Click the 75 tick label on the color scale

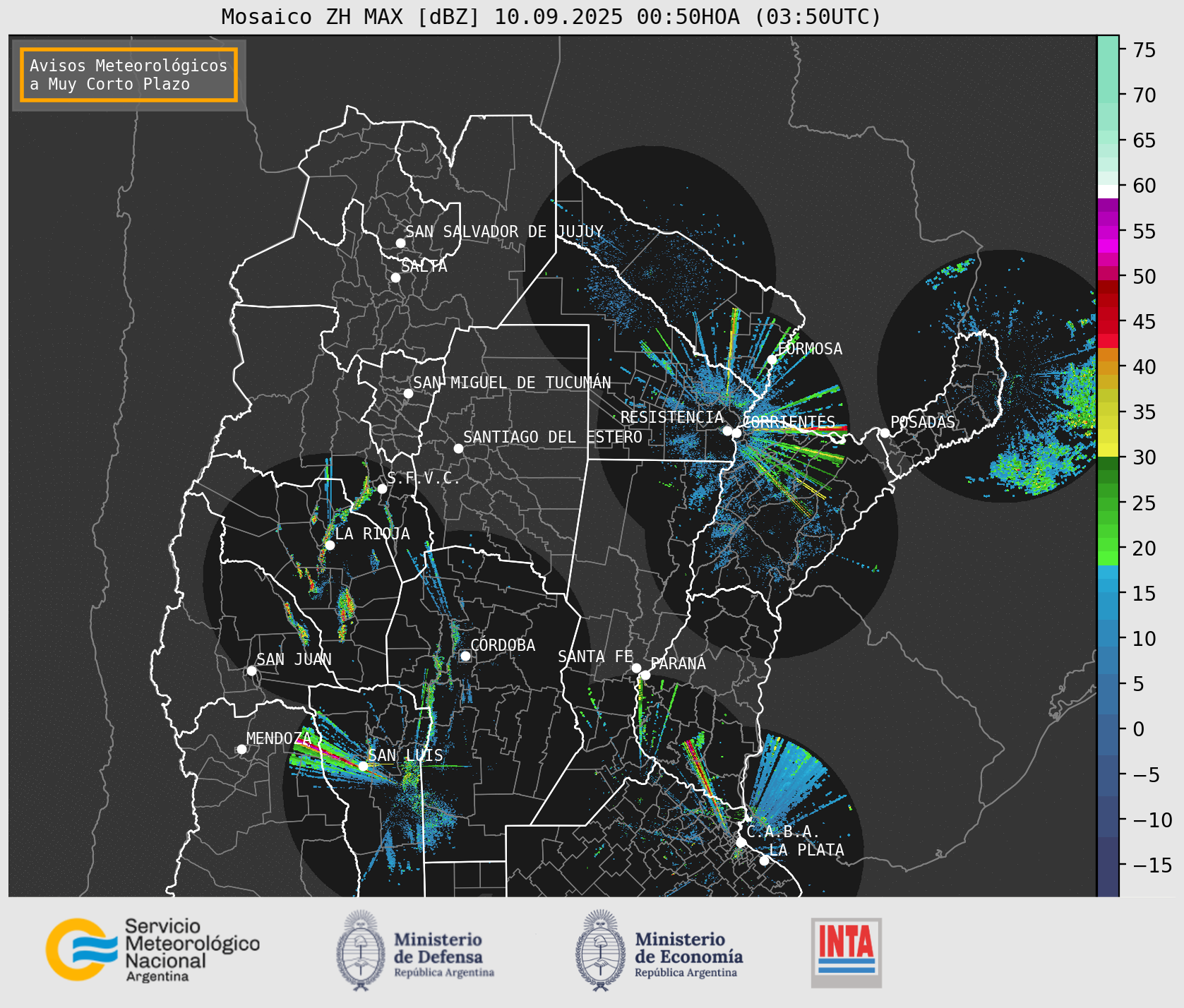pos(1144,50)
